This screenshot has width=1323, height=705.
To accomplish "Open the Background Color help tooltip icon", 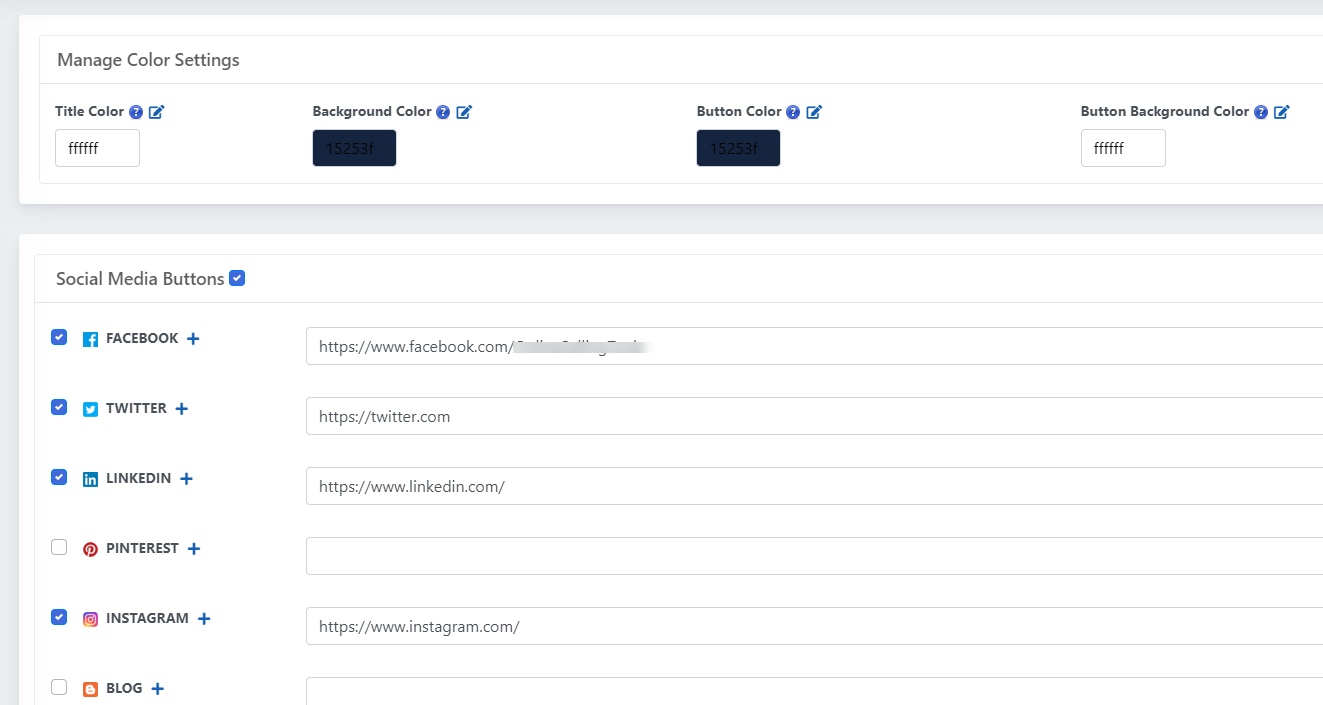I will click(443, 112).
